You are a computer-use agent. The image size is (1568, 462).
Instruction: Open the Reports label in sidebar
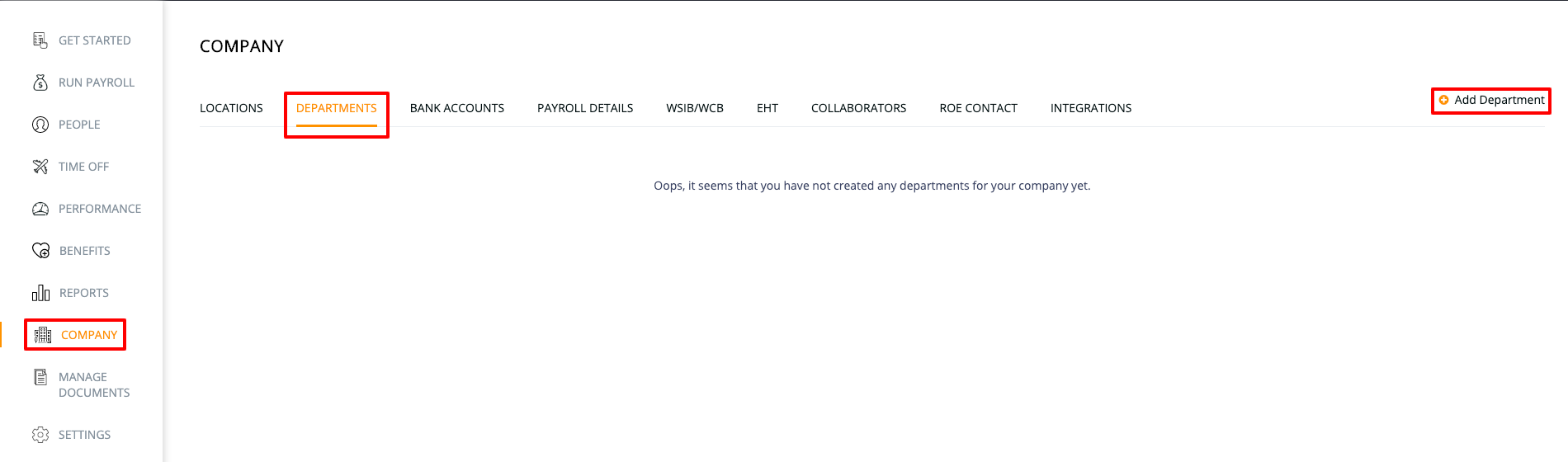click(84, 293)
